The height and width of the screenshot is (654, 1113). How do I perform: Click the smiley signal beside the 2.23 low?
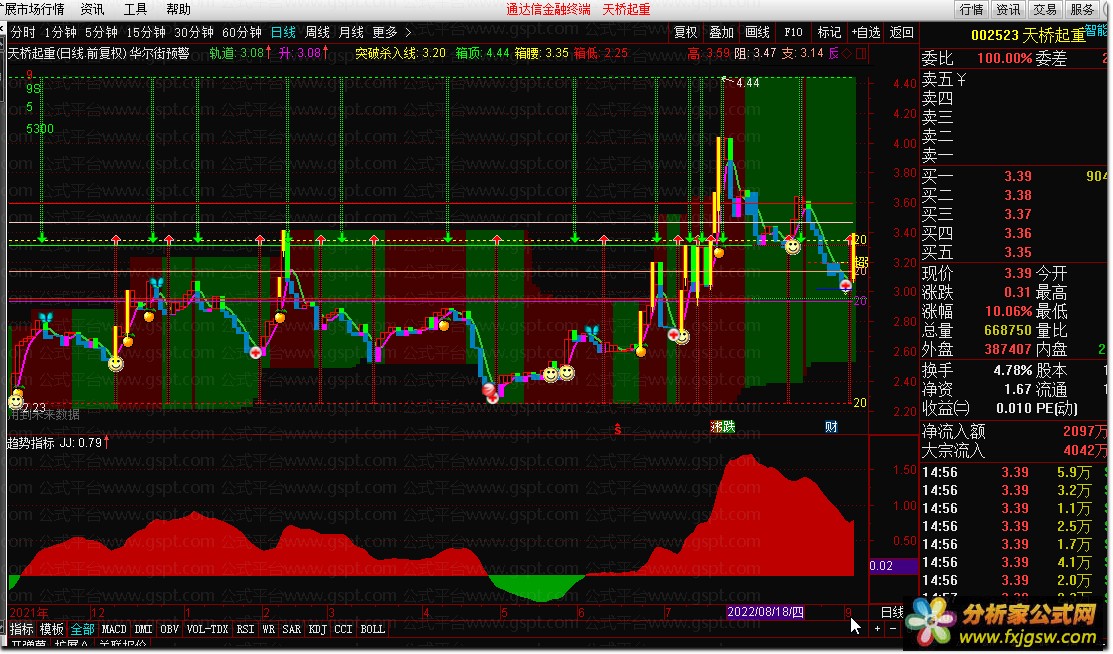[16, 402]
